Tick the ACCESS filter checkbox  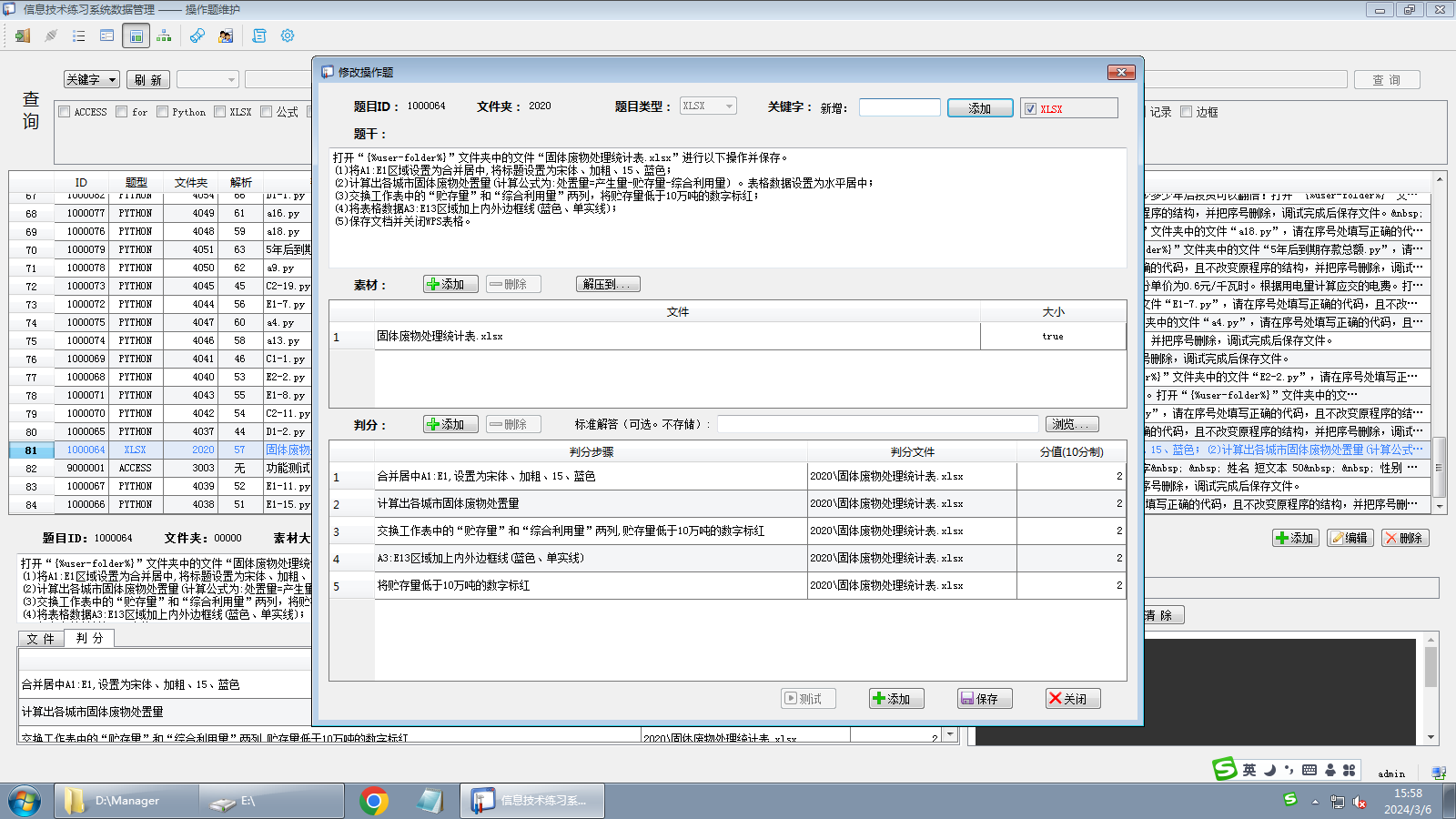click(x=65, y=112)
